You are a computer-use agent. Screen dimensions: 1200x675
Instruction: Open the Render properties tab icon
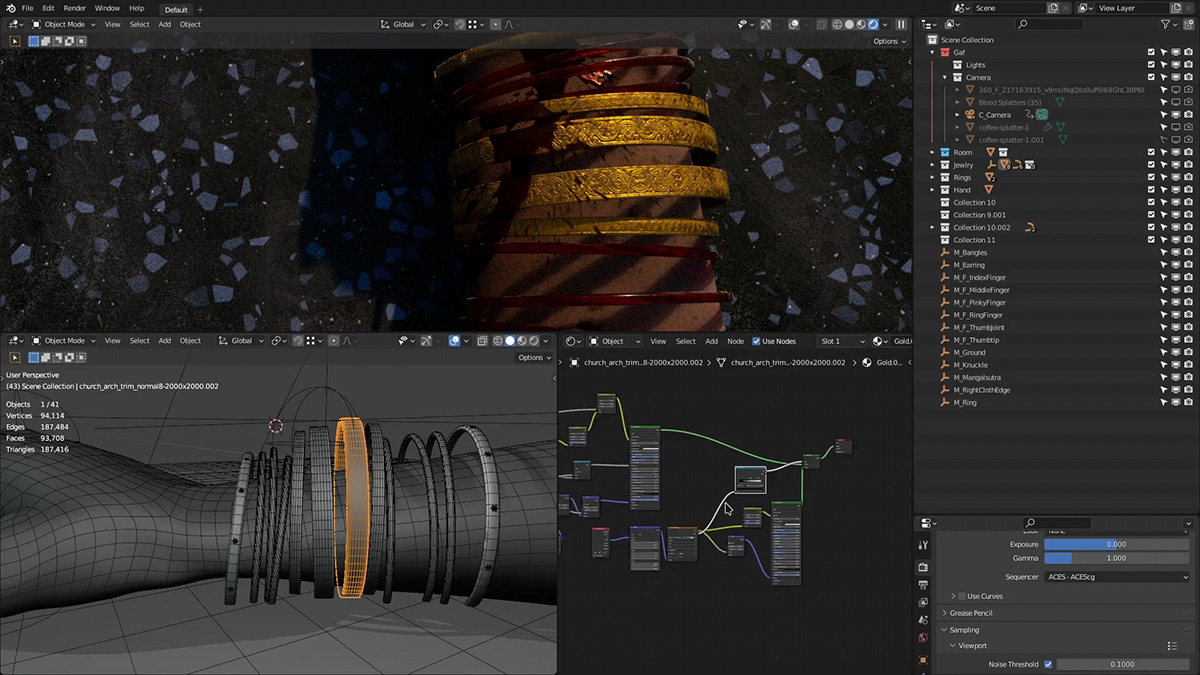pyautogui.click(x=923, y=567)
